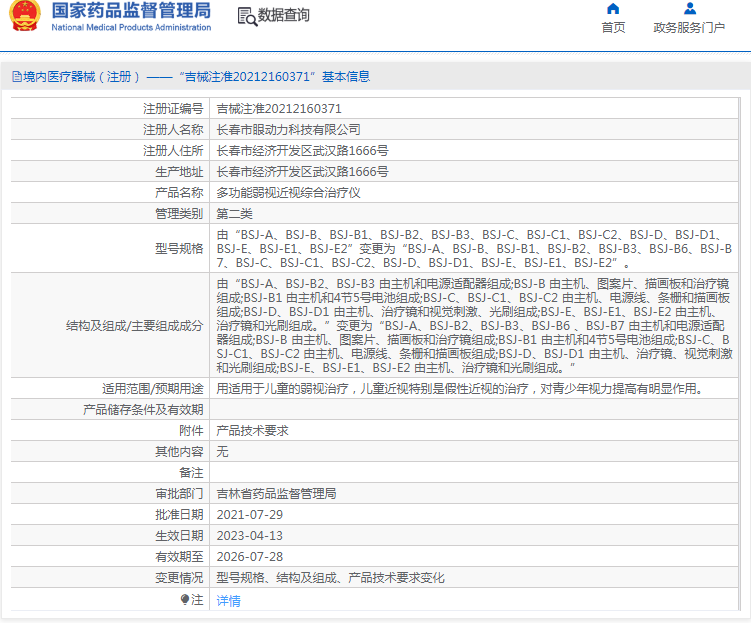This screenshot has height=623, width=751.
Task: Click the 产品名称 row label
Action: click(179, 193)
